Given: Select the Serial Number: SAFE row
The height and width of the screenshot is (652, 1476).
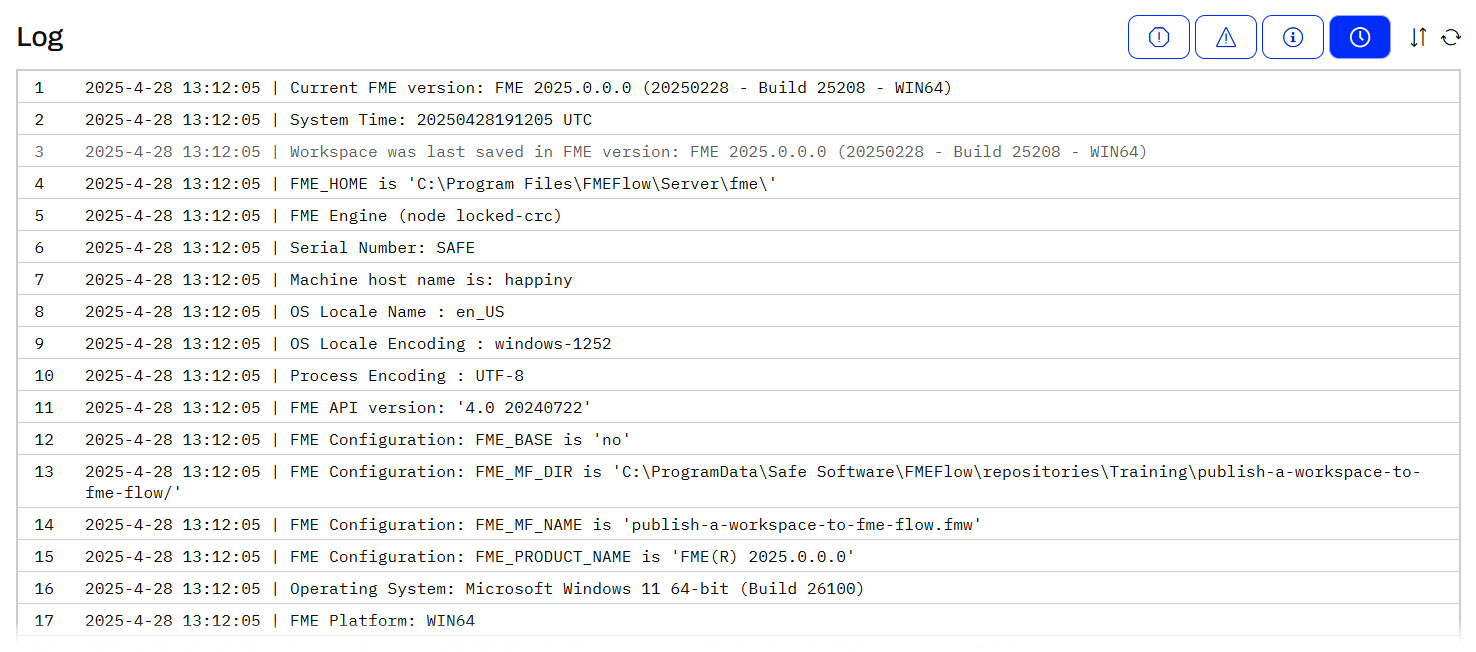Looking at the screenshot, I should coord(382,248).
